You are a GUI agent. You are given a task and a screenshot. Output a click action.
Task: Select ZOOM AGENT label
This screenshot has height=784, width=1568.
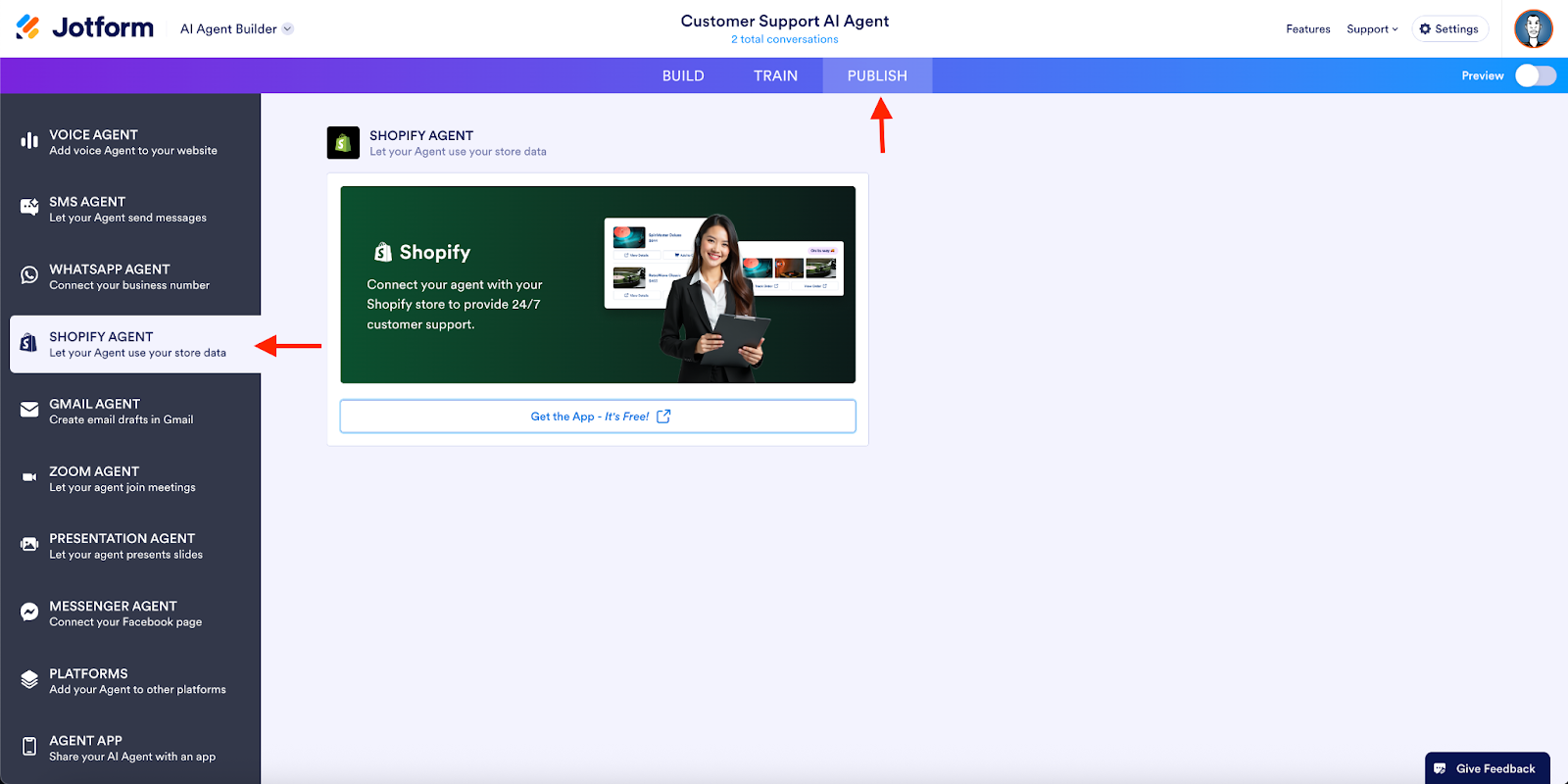tap(94, 471)
